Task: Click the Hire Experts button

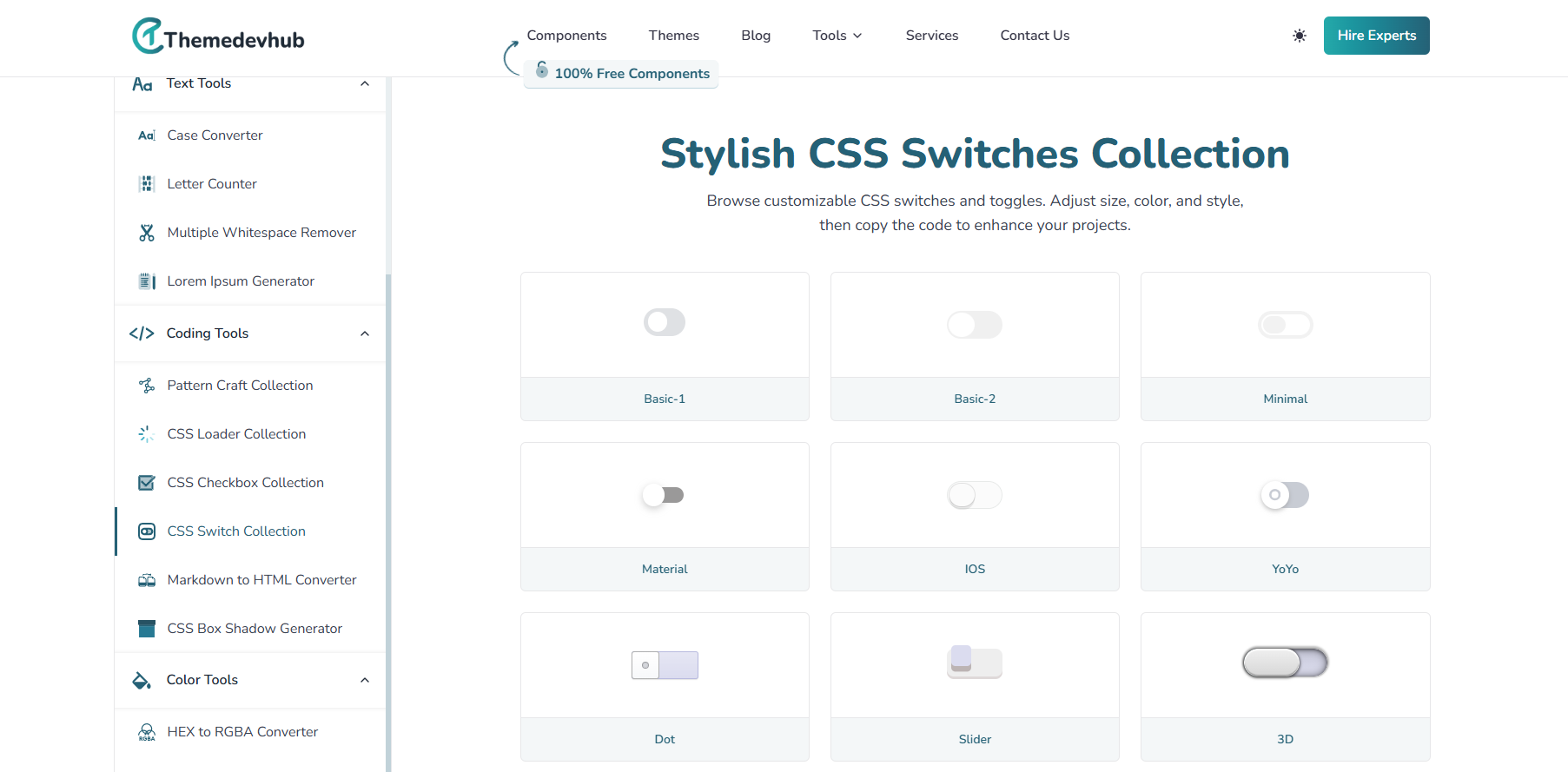Action: [x=1376, y=36]
